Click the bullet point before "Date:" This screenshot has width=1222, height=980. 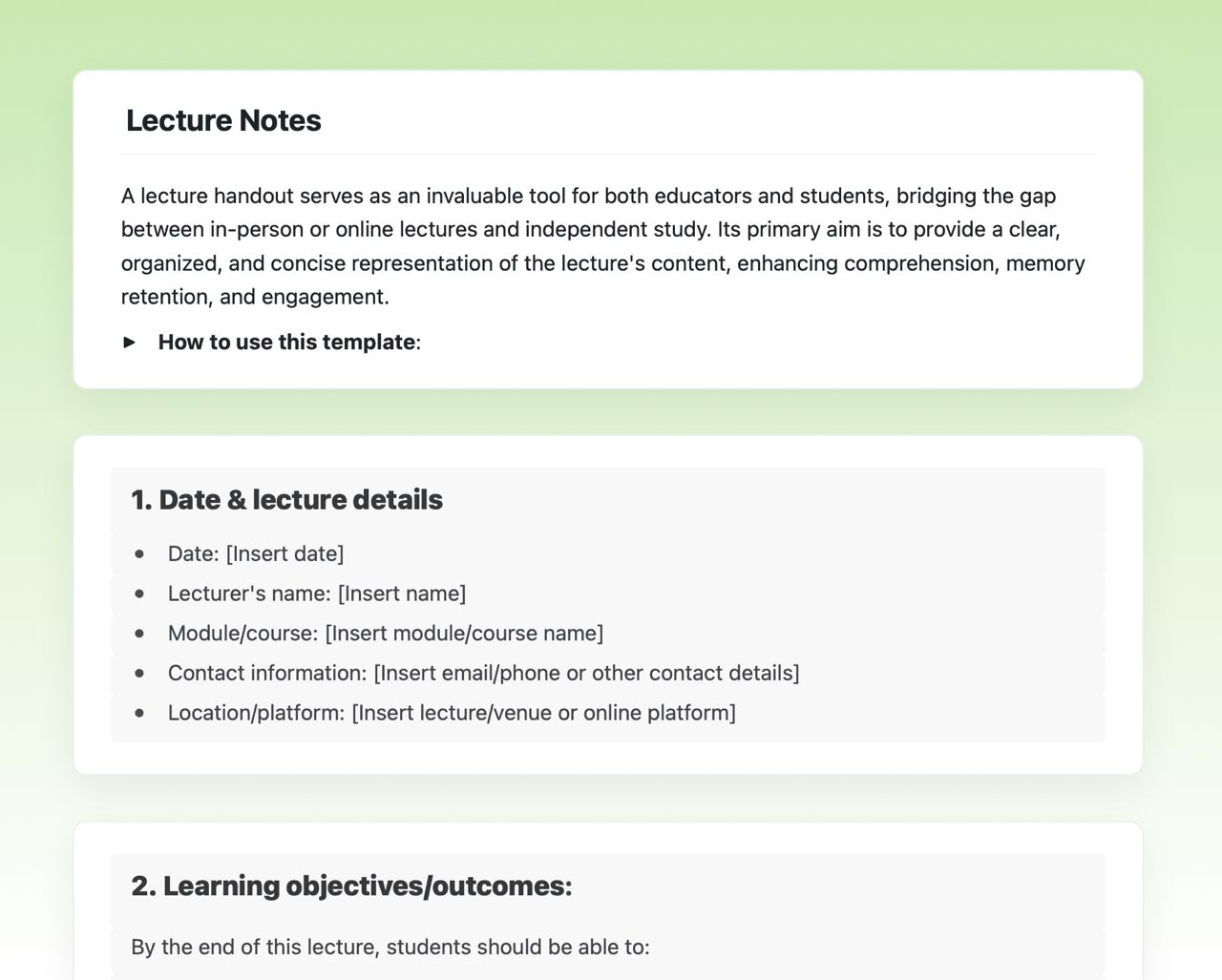(140, 553)
